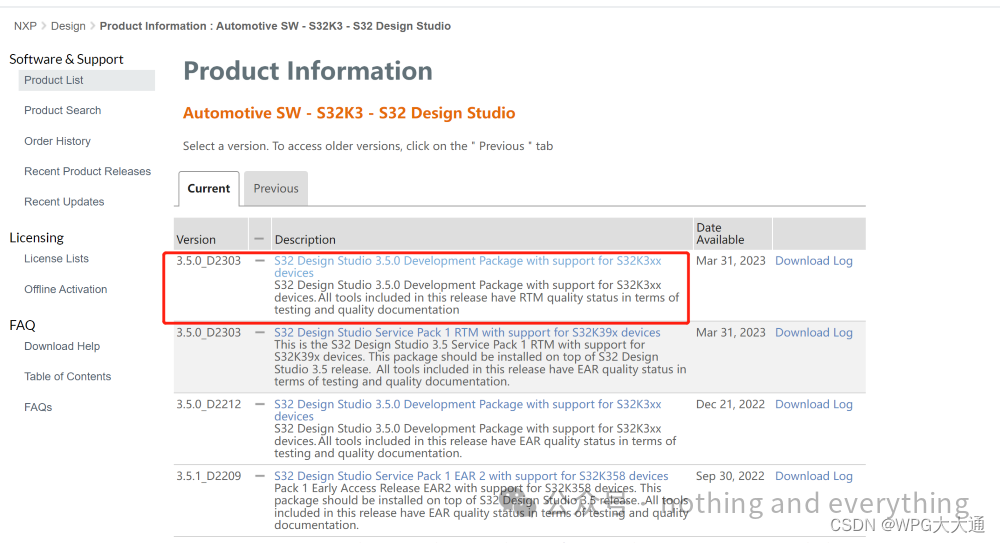
Task: Click the Dec 21, 2022 date cell
Action: [730, 405]
